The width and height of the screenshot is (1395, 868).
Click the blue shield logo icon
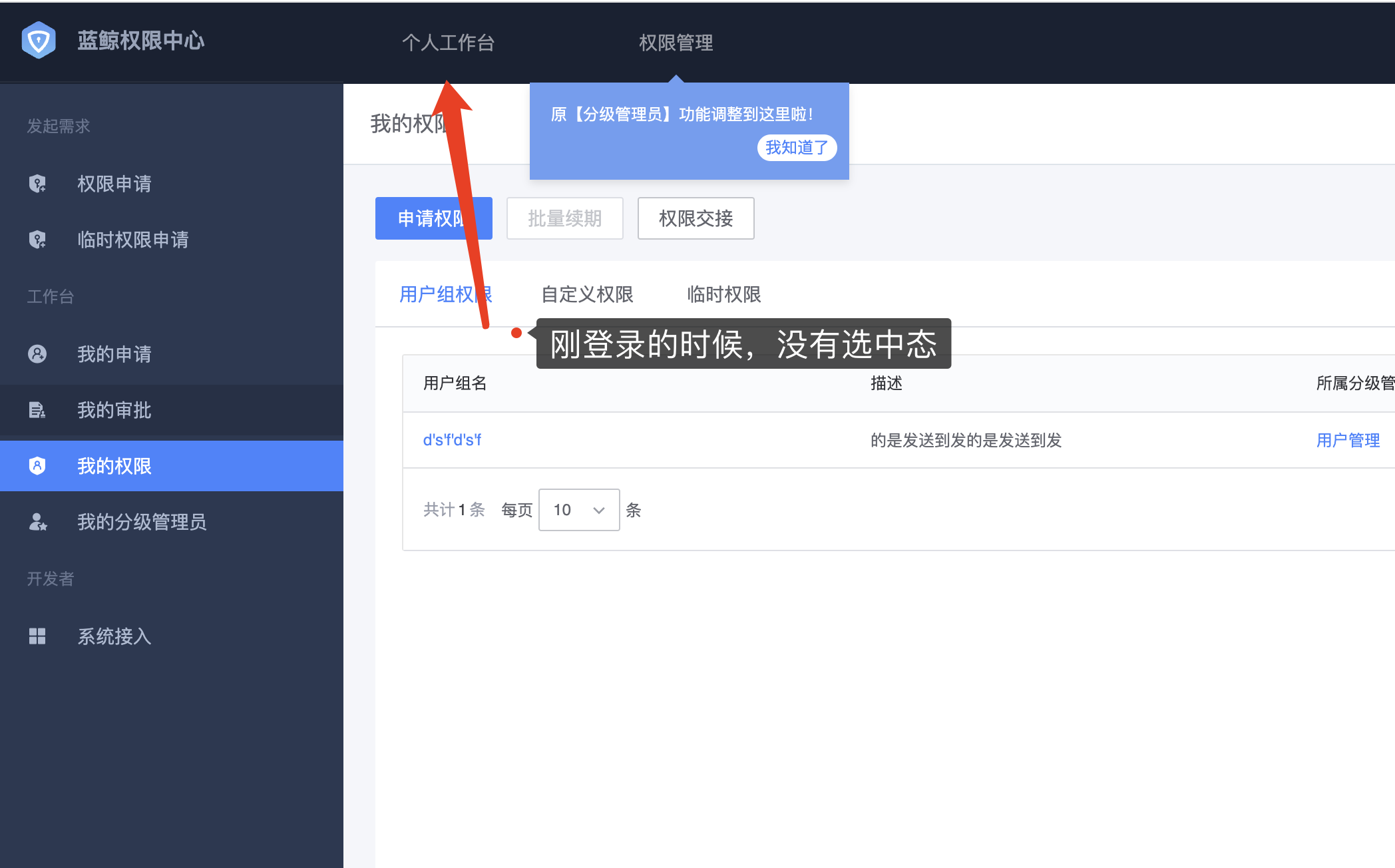point(38,41)
